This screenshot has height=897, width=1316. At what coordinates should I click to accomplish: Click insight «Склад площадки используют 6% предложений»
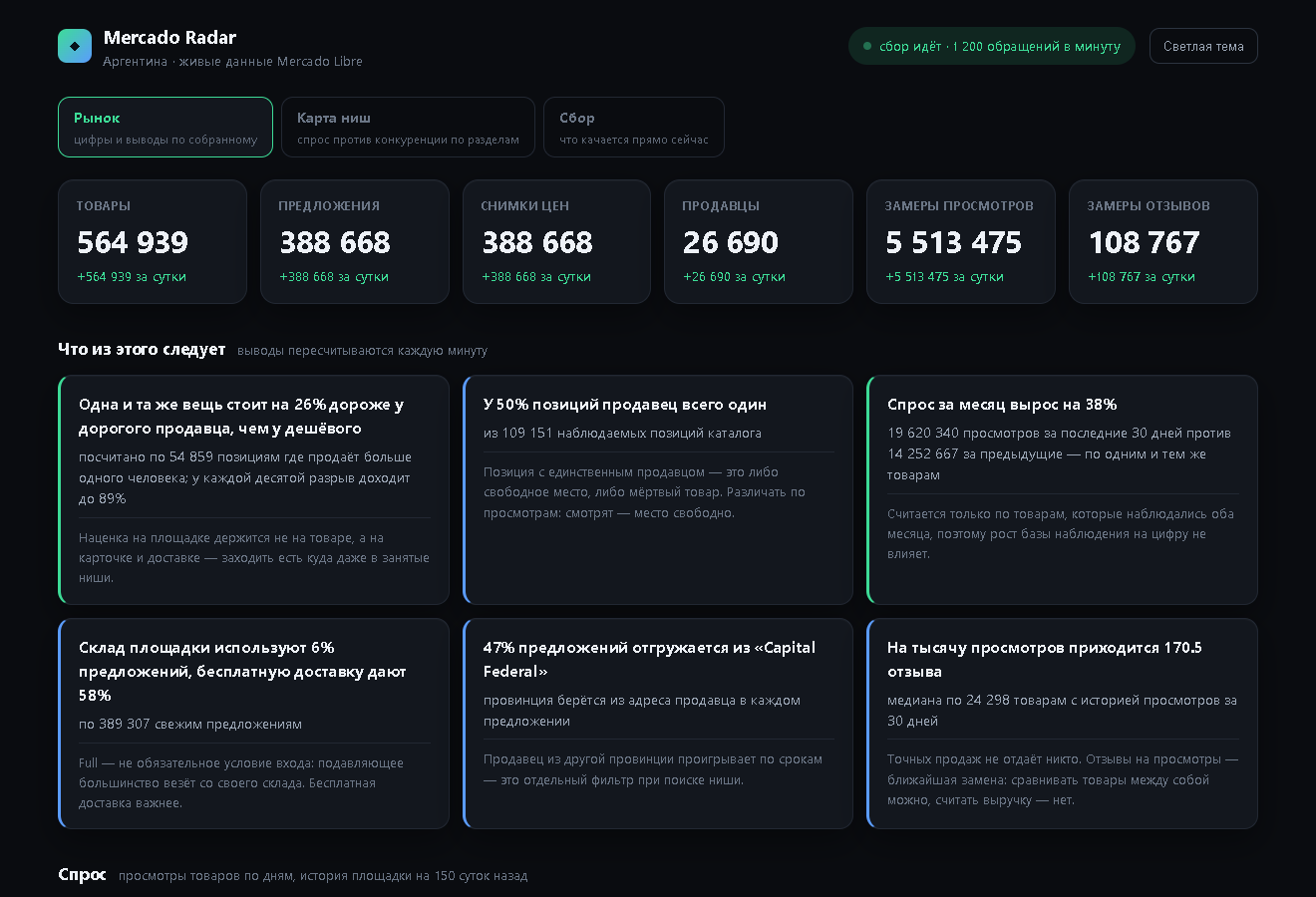[253, 724]
